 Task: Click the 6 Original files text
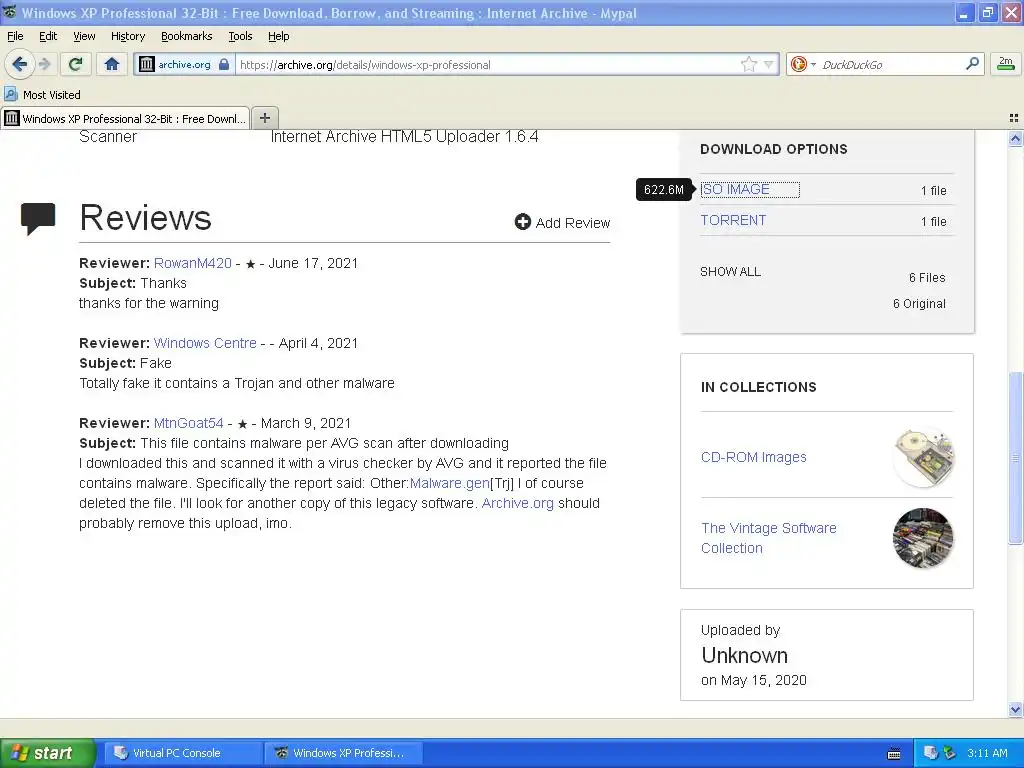point(919,304)
